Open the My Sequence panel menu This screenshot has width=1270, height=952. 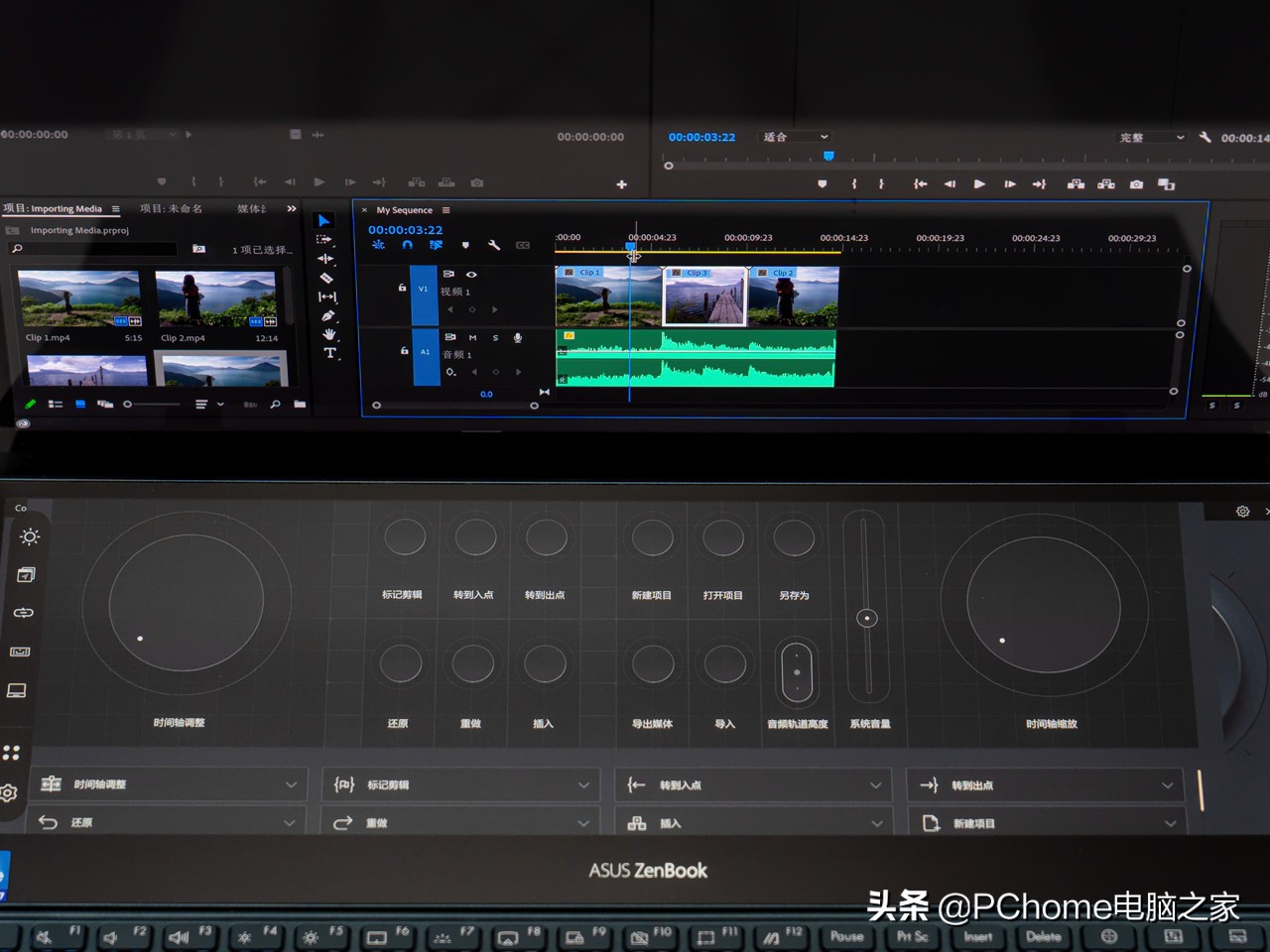[445, 210]
